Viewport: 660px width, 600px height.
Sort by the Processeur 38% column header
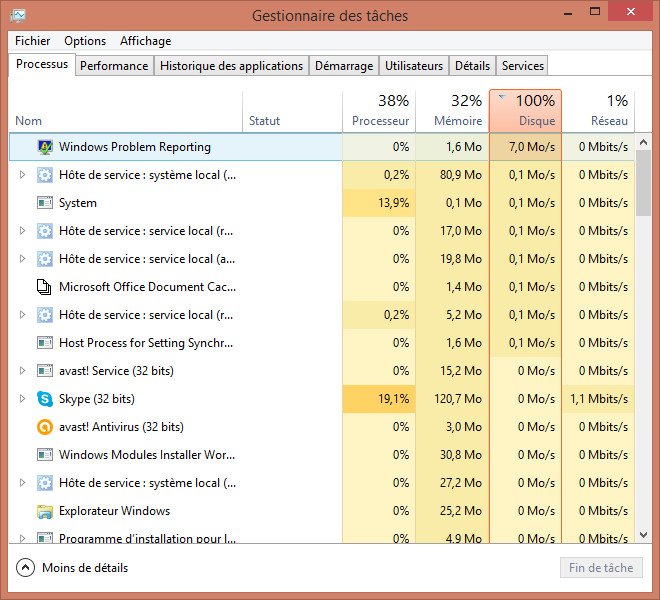pyautogui.click(x=379, y=111)
